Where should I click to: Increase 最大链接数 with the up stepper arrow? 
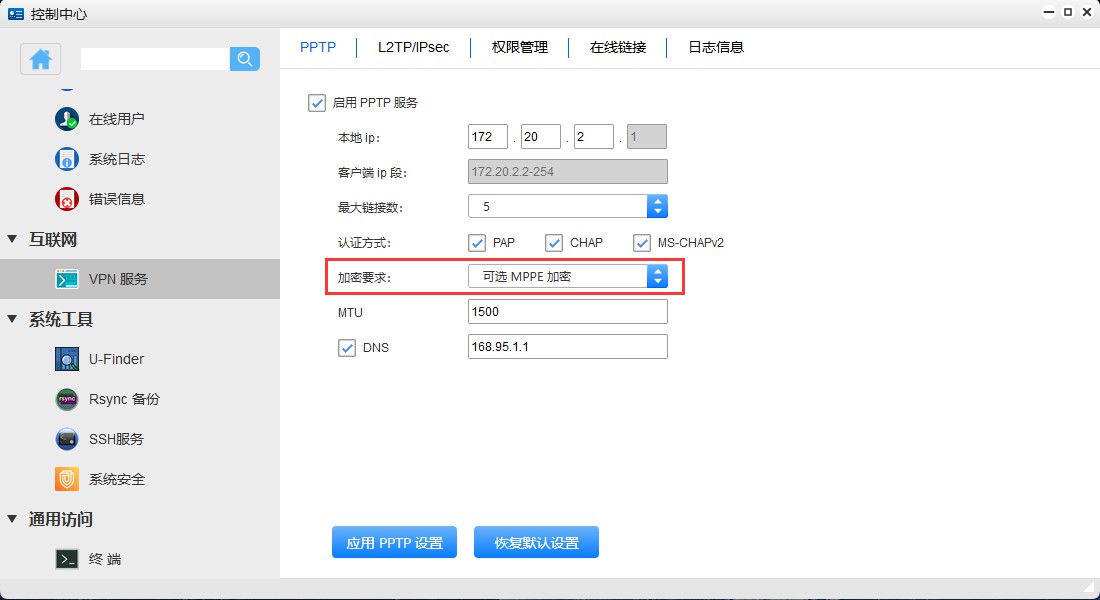[x=658, y=201]
